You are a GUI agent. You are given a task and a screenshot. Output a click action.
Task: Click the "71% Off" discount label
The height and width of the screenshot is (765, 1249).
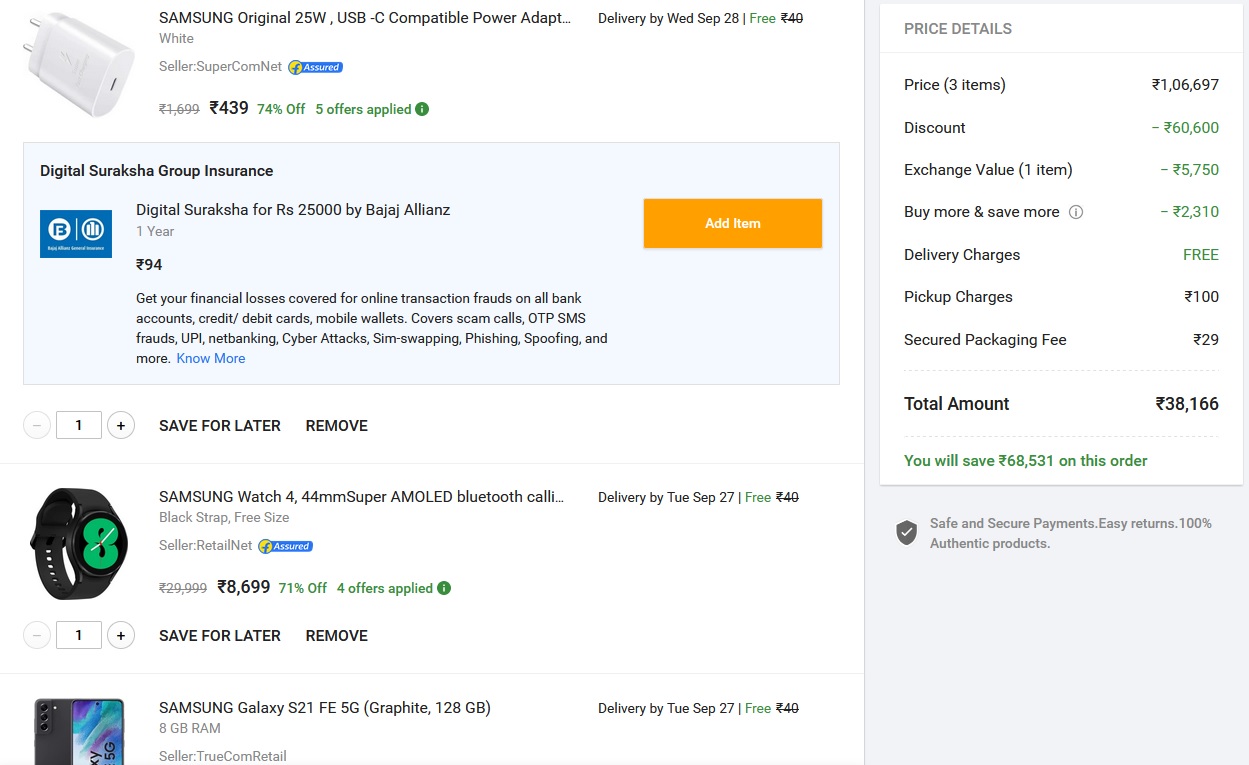303,588
